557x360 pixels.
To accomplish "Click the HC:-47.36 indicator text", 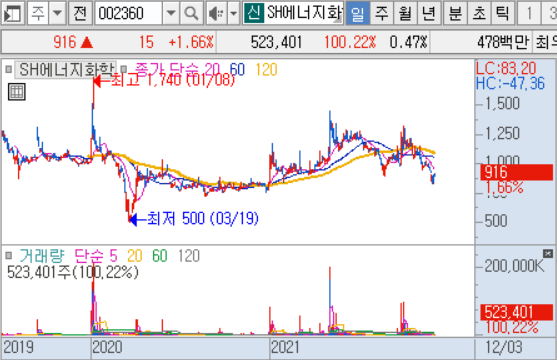I will 510,84.
